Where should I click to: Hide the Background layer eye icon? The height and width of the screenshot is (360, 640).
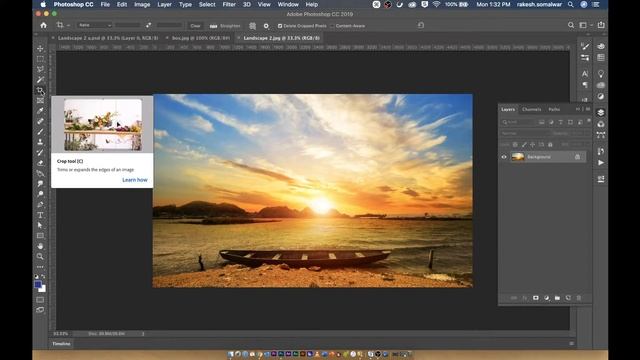tap(504, 157)
